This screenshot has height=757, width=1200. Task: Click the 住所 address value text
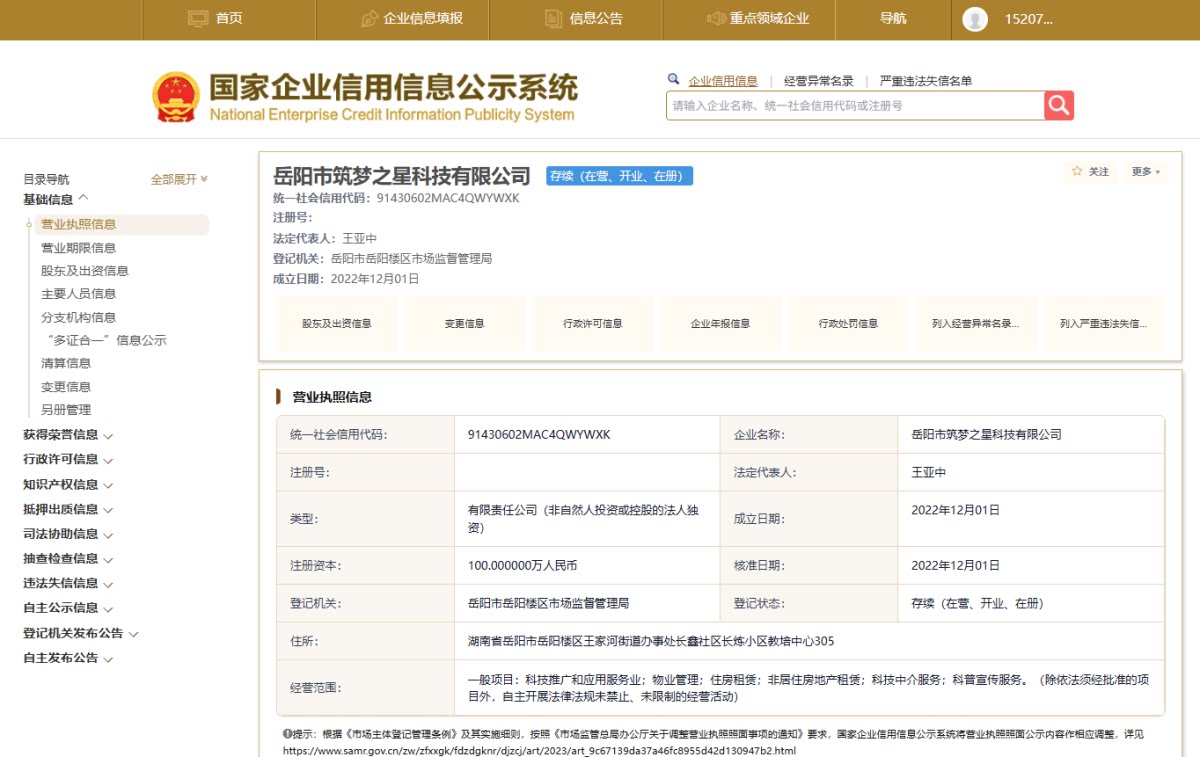[651, 641]
